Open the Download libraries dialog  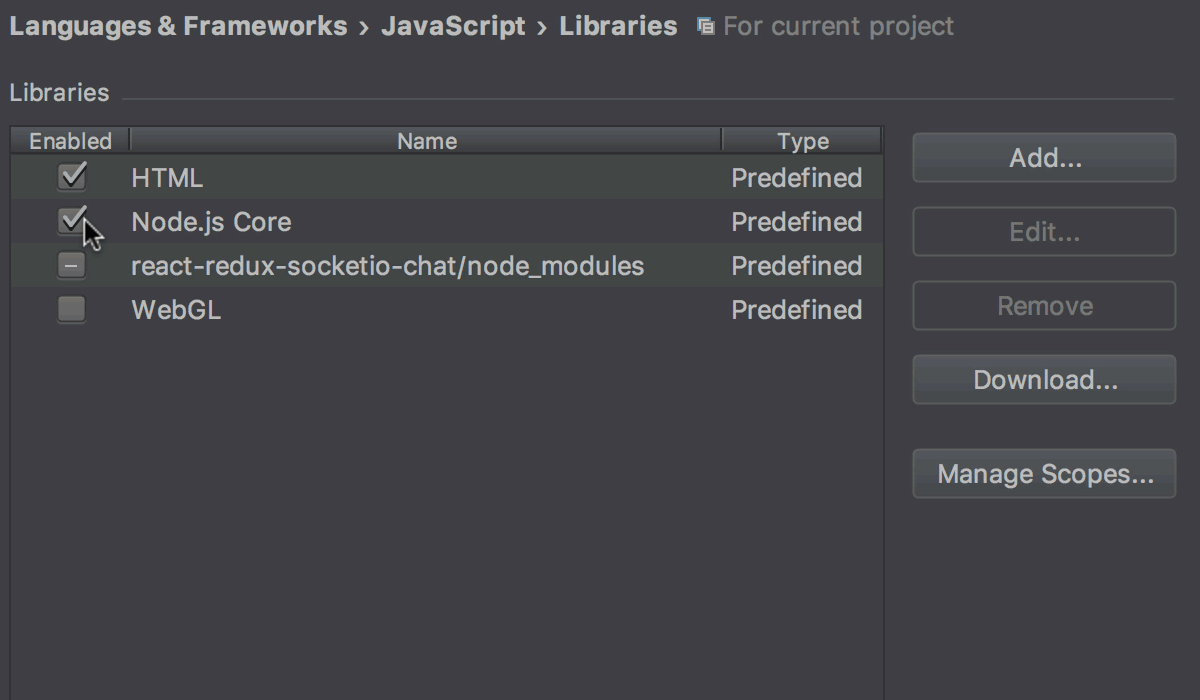(x=1043, y=379)
